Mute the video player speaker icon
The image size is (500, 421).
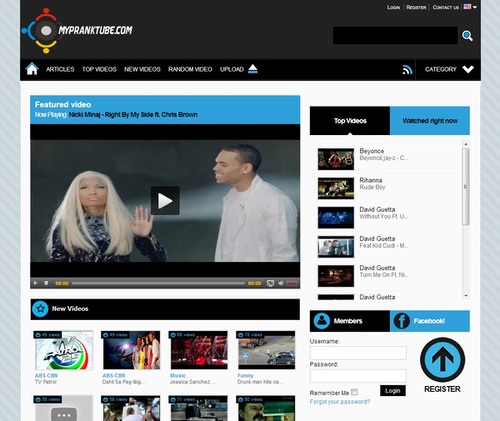(x=281, y=283)
